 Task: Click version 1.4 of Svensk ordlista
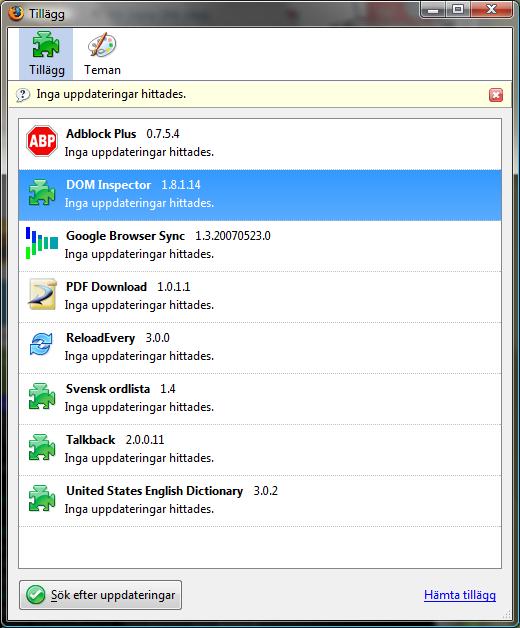click(x=167, y=388)
